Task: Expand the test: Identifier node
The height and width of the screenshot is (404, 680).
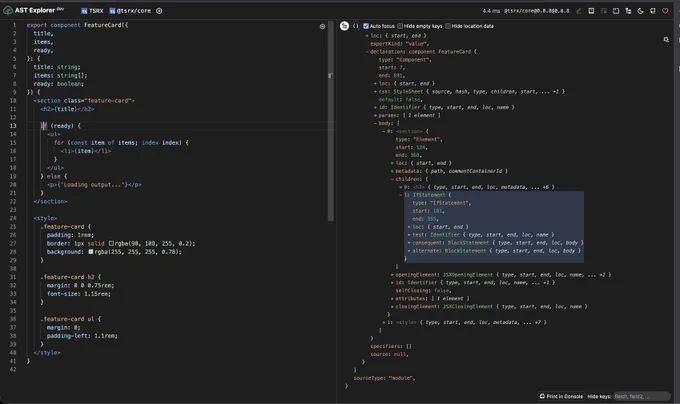Action: click(409, 235)
